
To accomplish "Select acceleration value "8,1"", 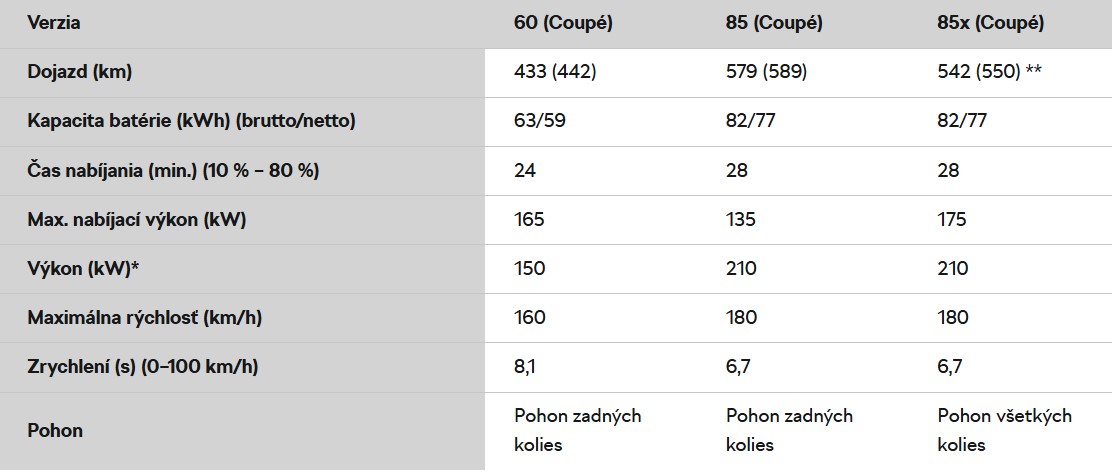I will (525, 366).
